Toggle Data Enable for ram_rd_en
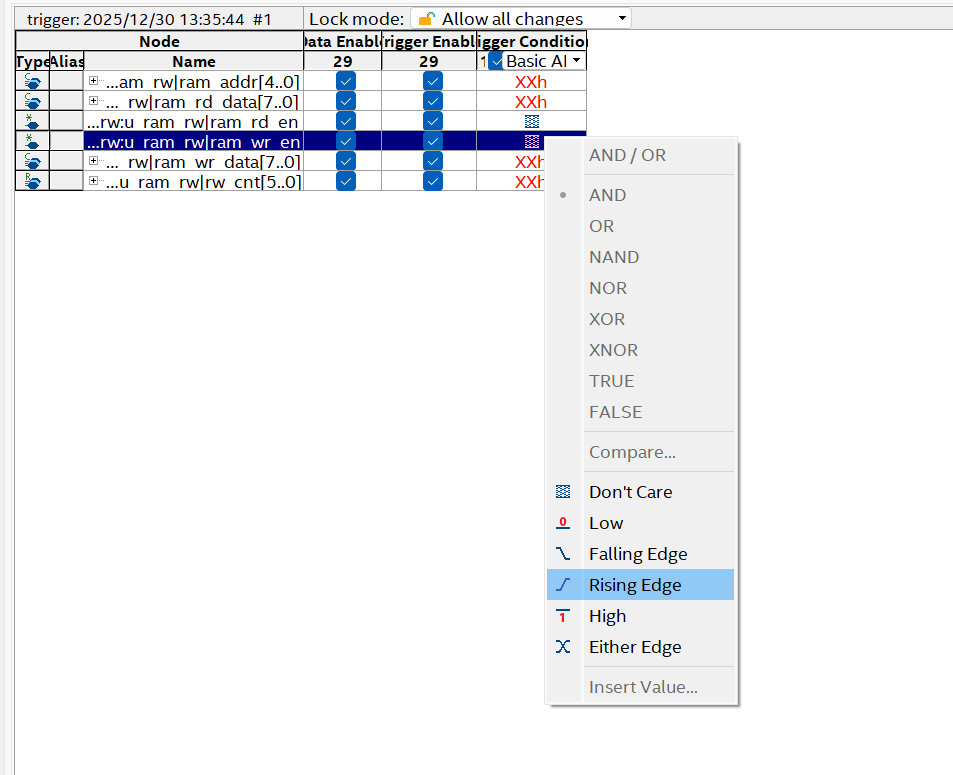The image size is (953, 775). [346, 122]
